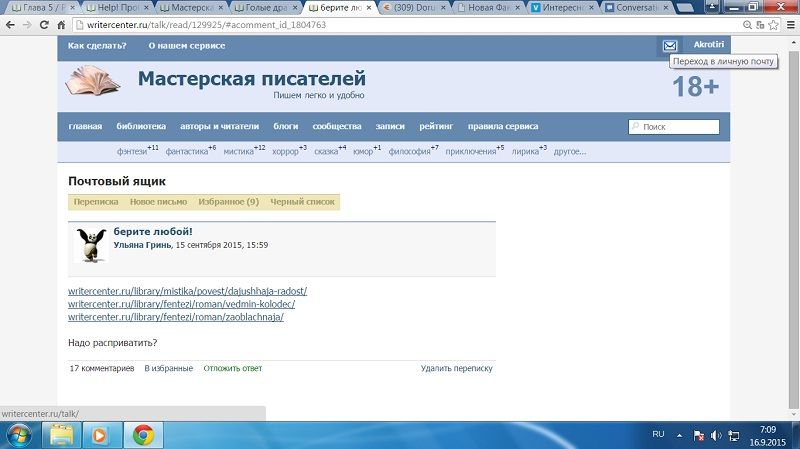Click 'Удалить переписку' link

point(456,368)
